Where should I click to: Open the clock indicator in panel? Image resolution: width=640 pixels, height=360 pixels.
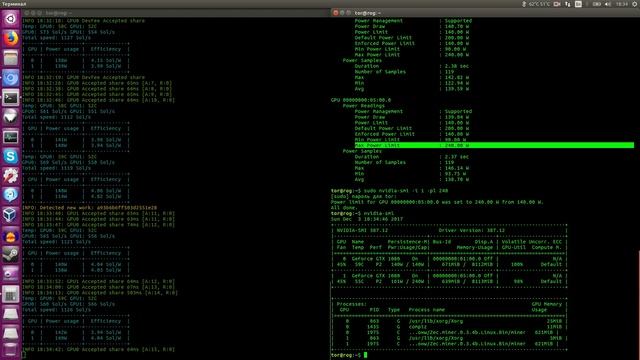[x=622, y=4]
